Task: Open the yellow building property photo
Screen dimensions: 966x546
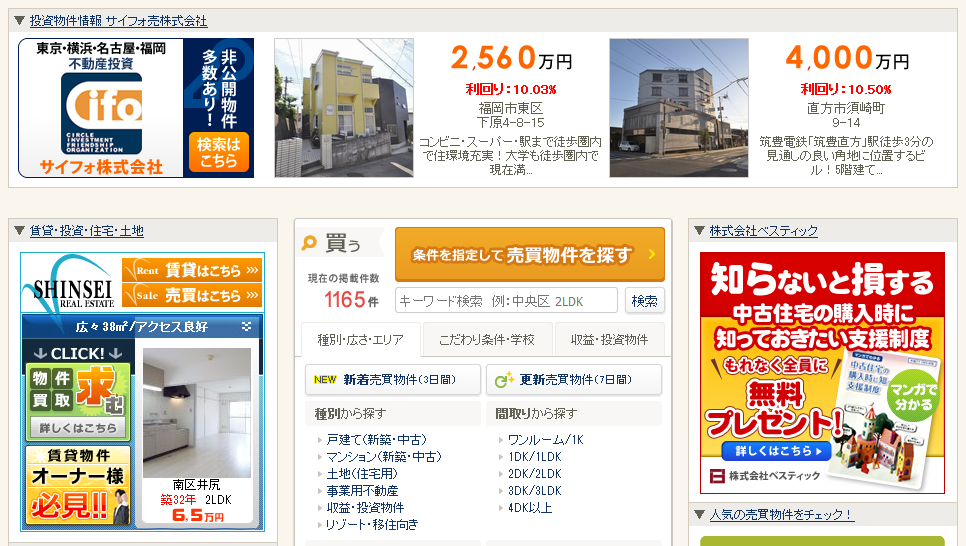Action: [x=343, y=108]
